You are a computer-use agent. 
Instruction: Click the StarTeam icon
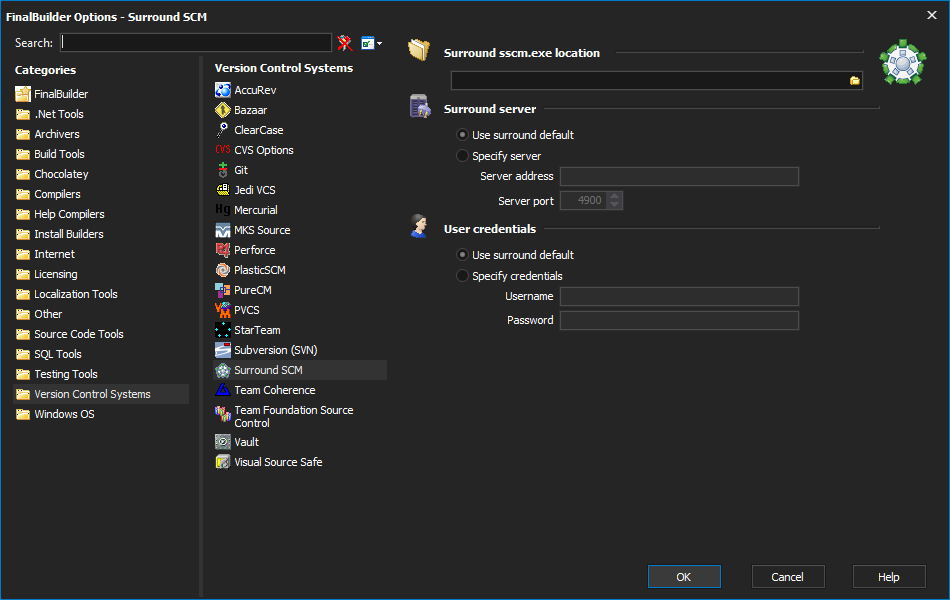point(223,330)
